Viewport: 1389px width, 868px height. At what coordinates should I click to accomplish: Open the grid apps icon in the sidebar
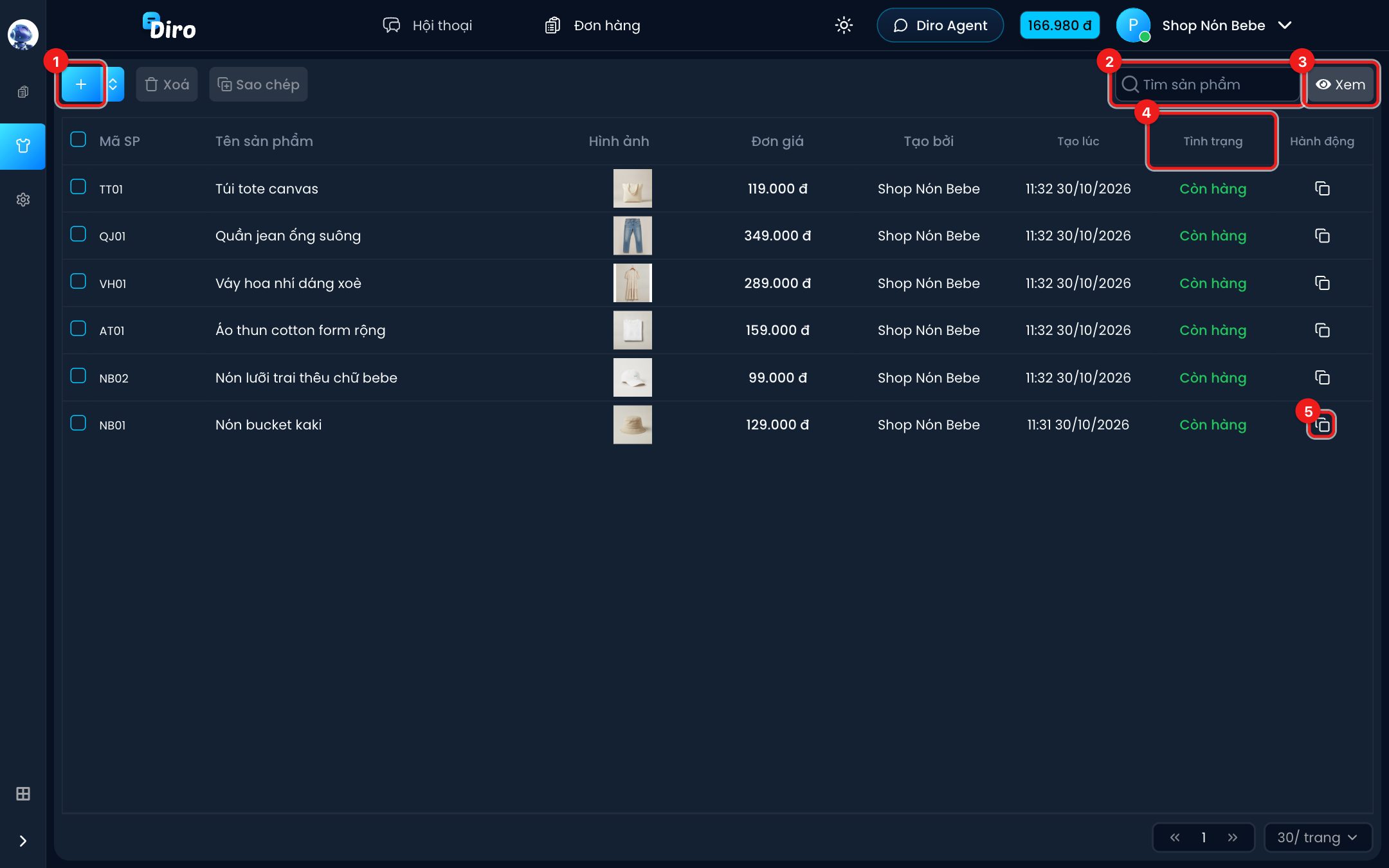[x=23, y=793]
